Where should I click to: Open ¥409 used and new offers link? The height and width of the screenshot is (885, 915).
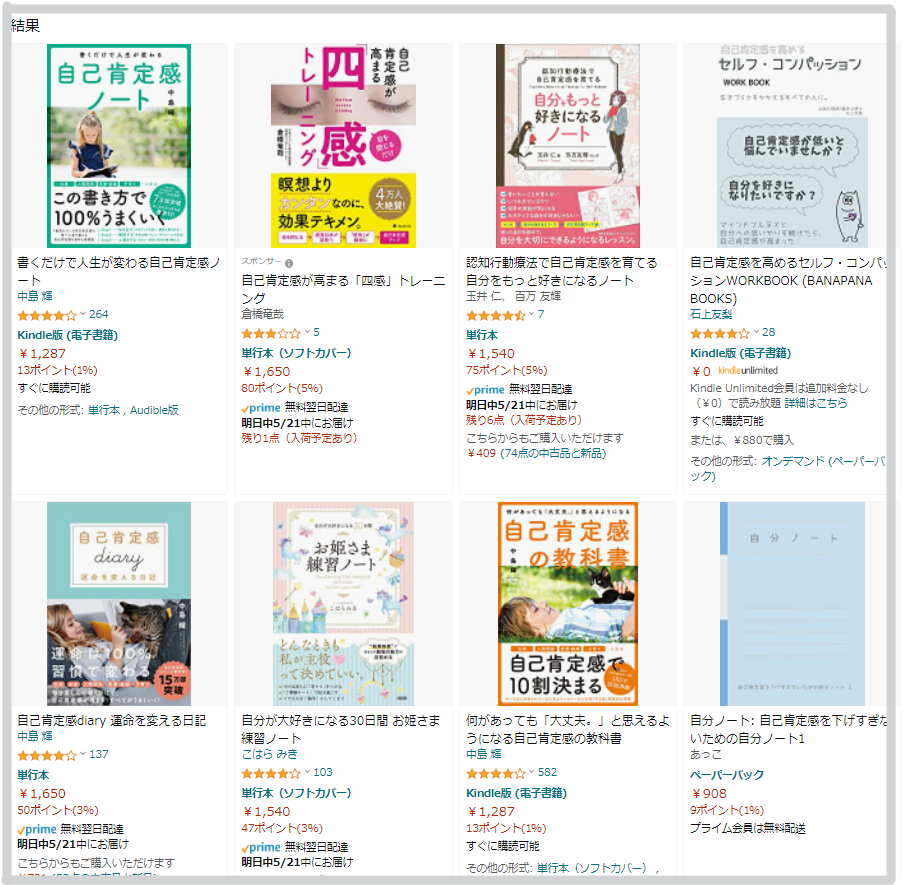[536, 453]
